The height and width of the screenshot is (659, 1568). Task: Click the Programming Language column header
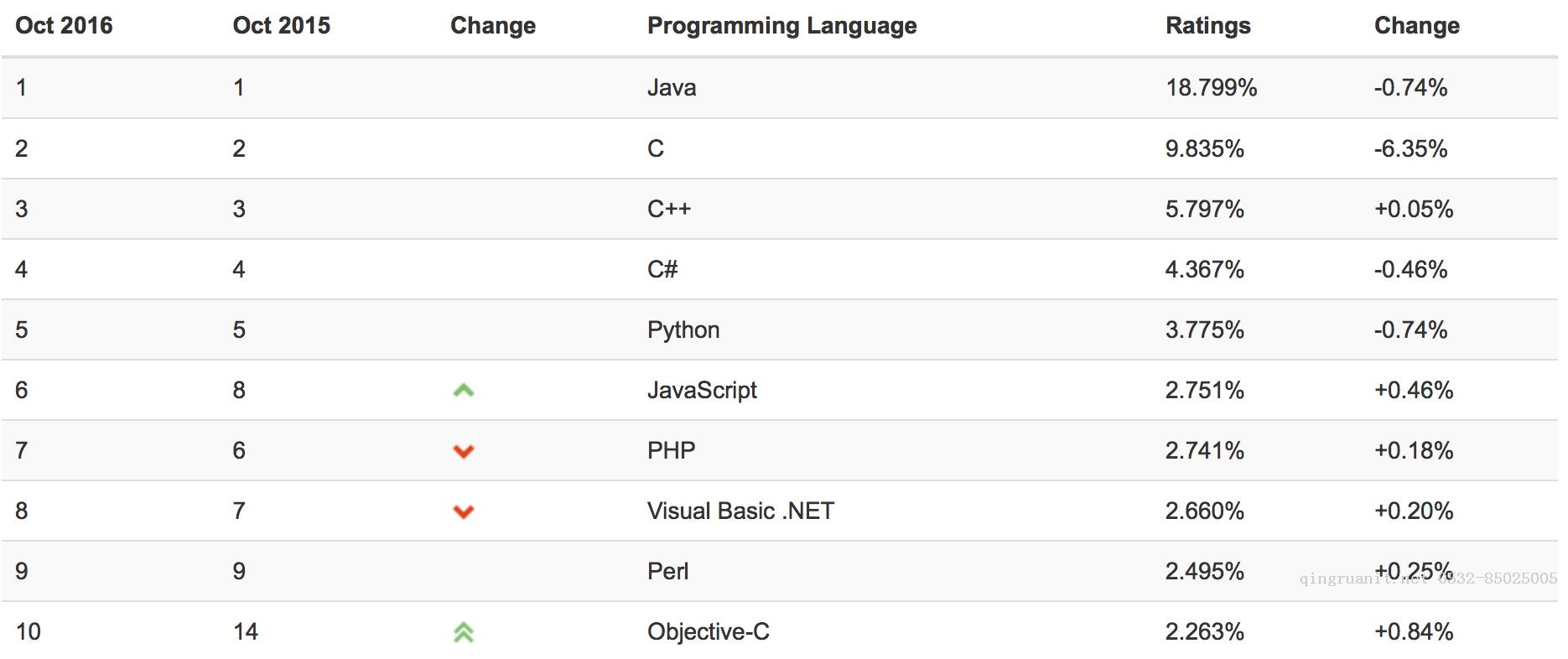pos(781,25)
